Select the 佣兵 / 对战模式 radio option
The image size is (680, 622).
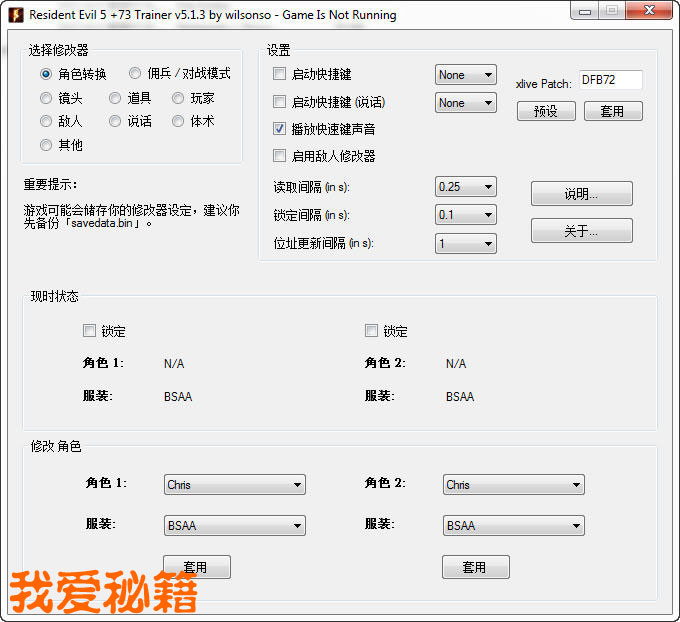point(135,74)
